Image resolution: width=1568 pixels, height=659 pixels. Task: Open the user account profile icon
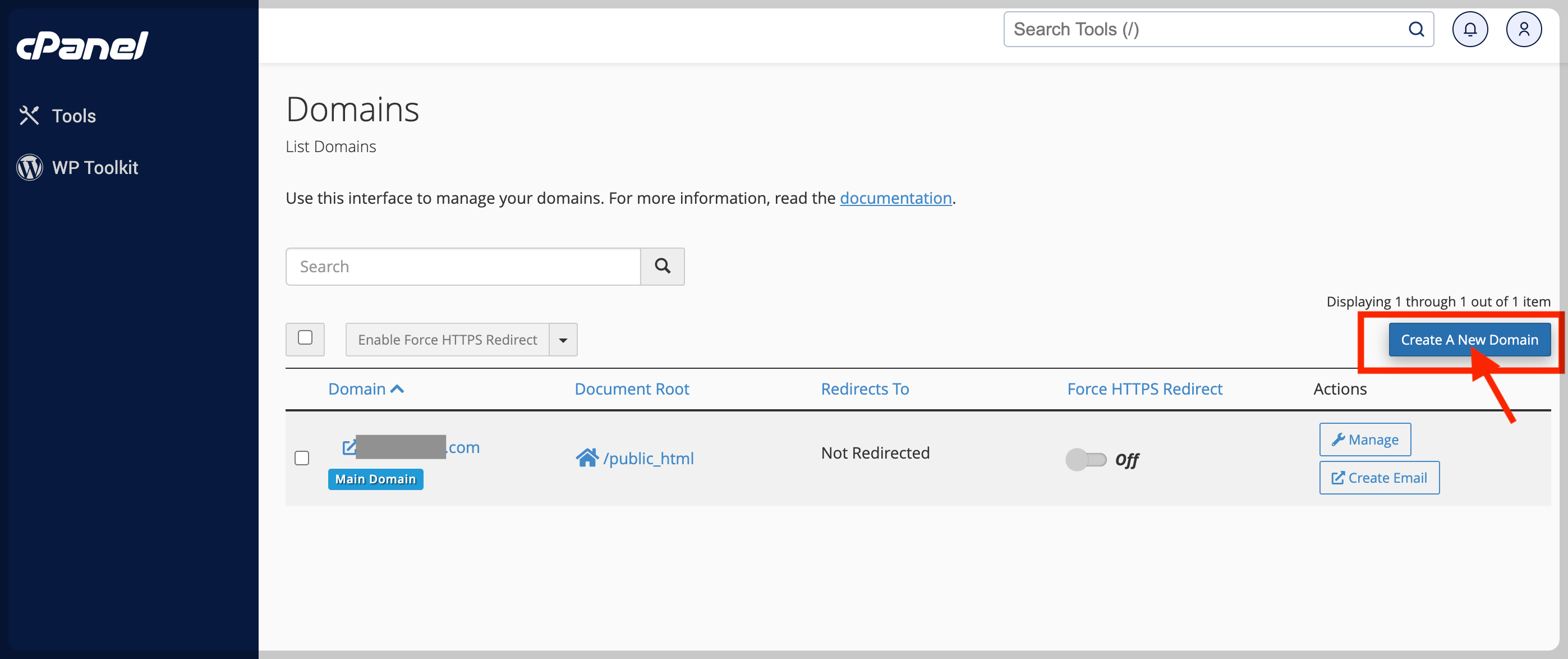[x=1523, y=29]
